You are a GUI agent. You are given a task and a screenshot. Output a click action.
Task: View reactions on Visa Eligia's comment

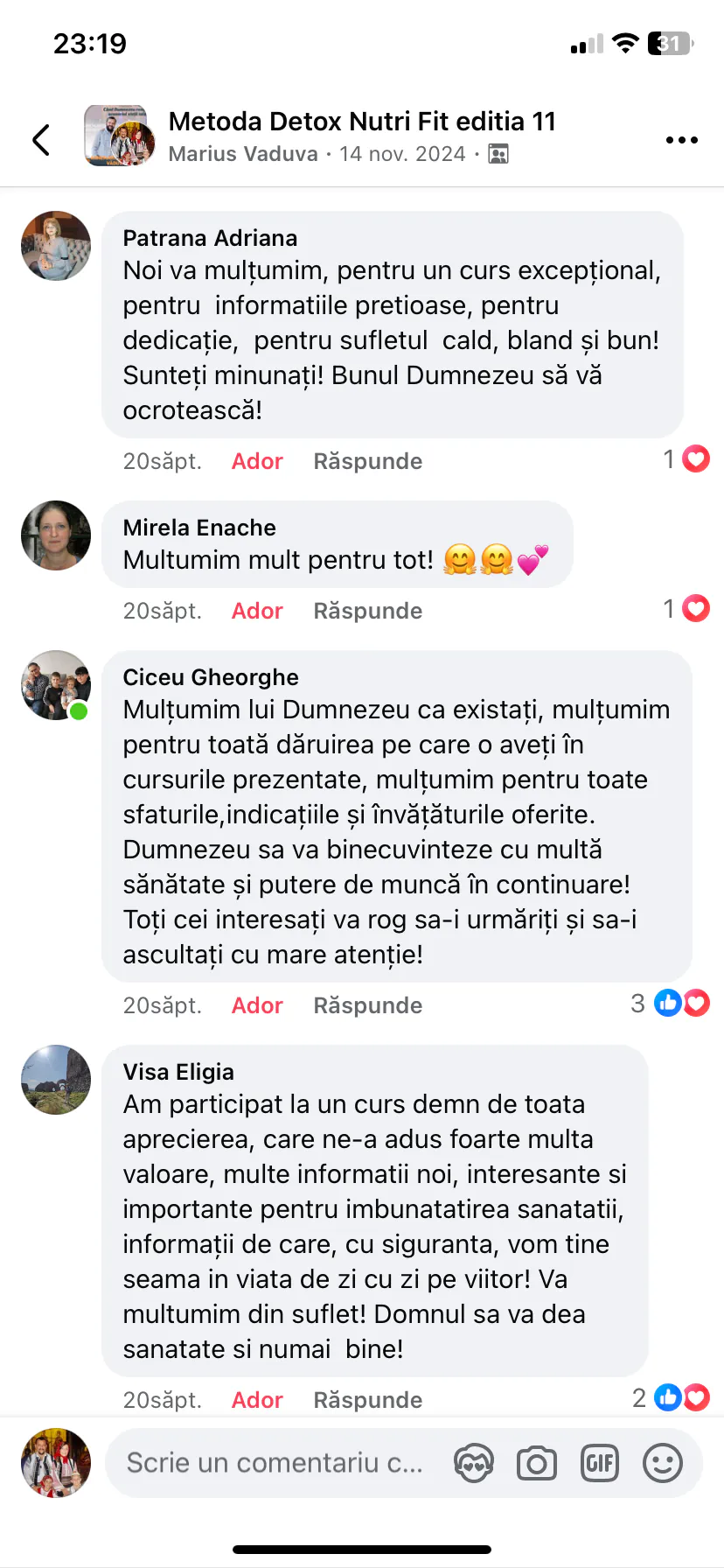click(672, 1397)
